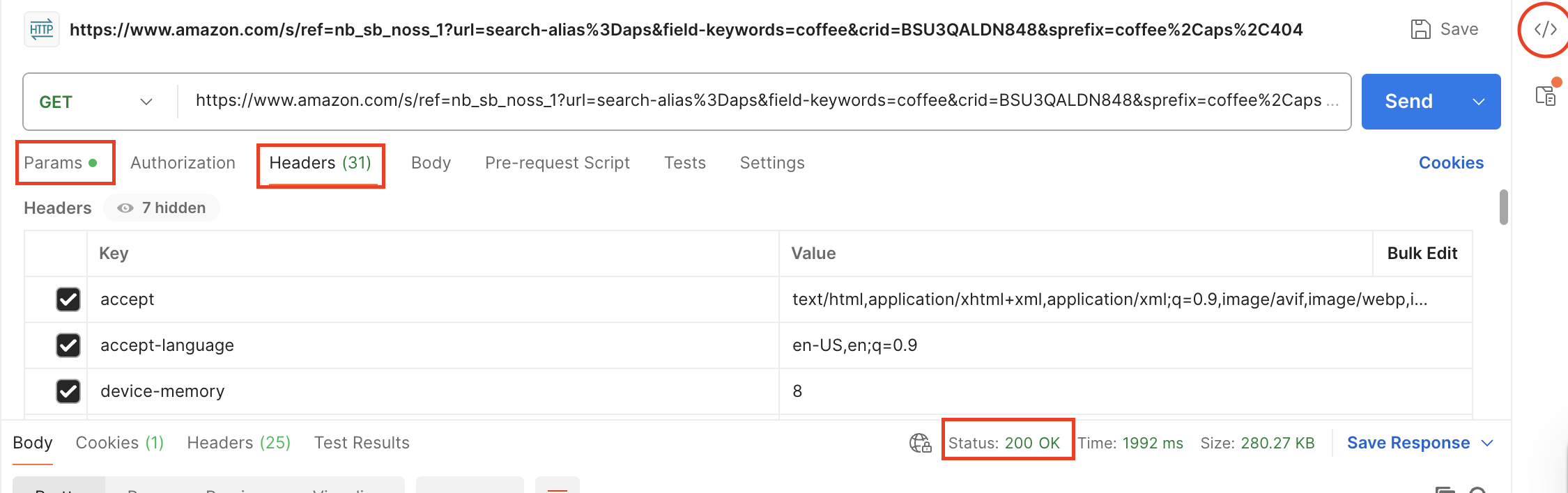Viewport: 1568px width, 493px height.
Task: Click the HTTP request type icon
Action: [42, 29]
